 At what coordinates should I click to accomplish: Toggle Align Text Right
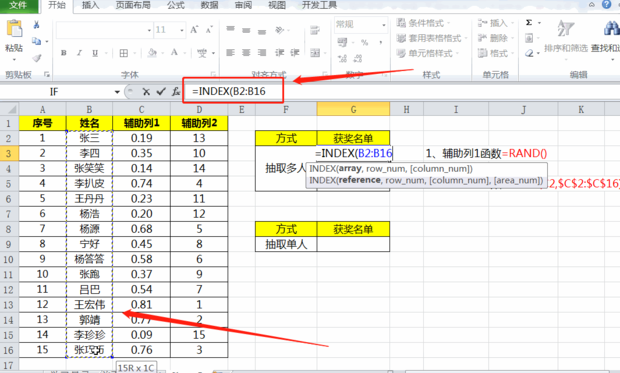coord(262,53)
